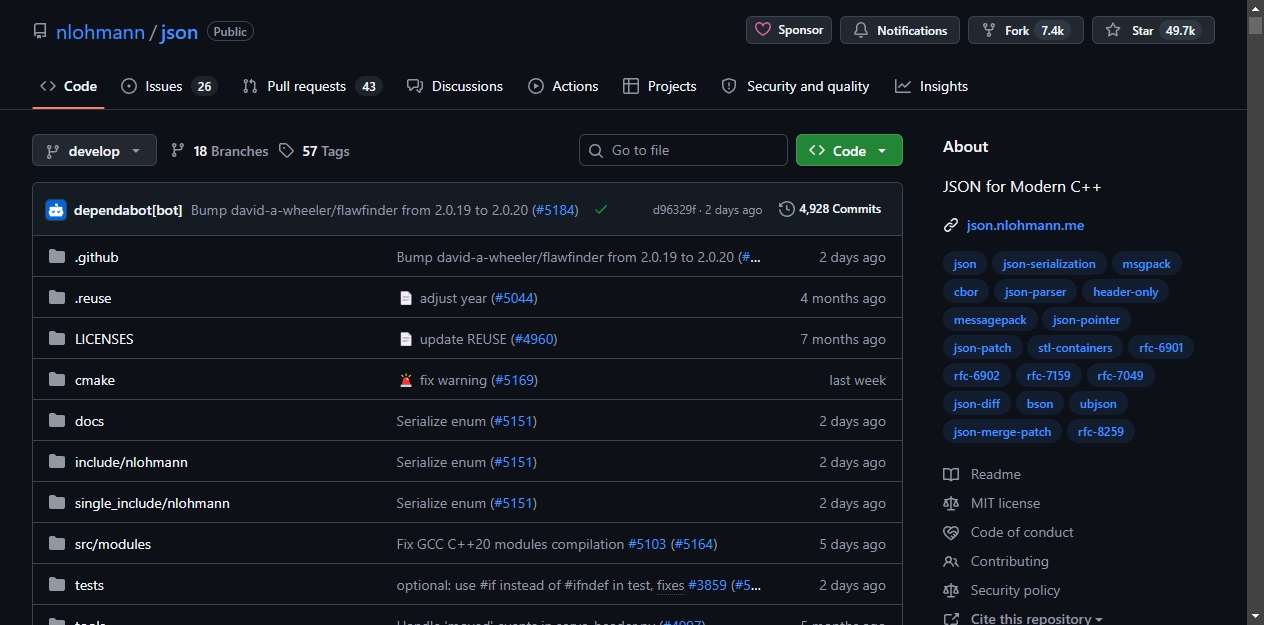Image resolution: width=1264 pixels, height=625 pixels.
Task: Open pull request #4960 link
Action: 534,339
